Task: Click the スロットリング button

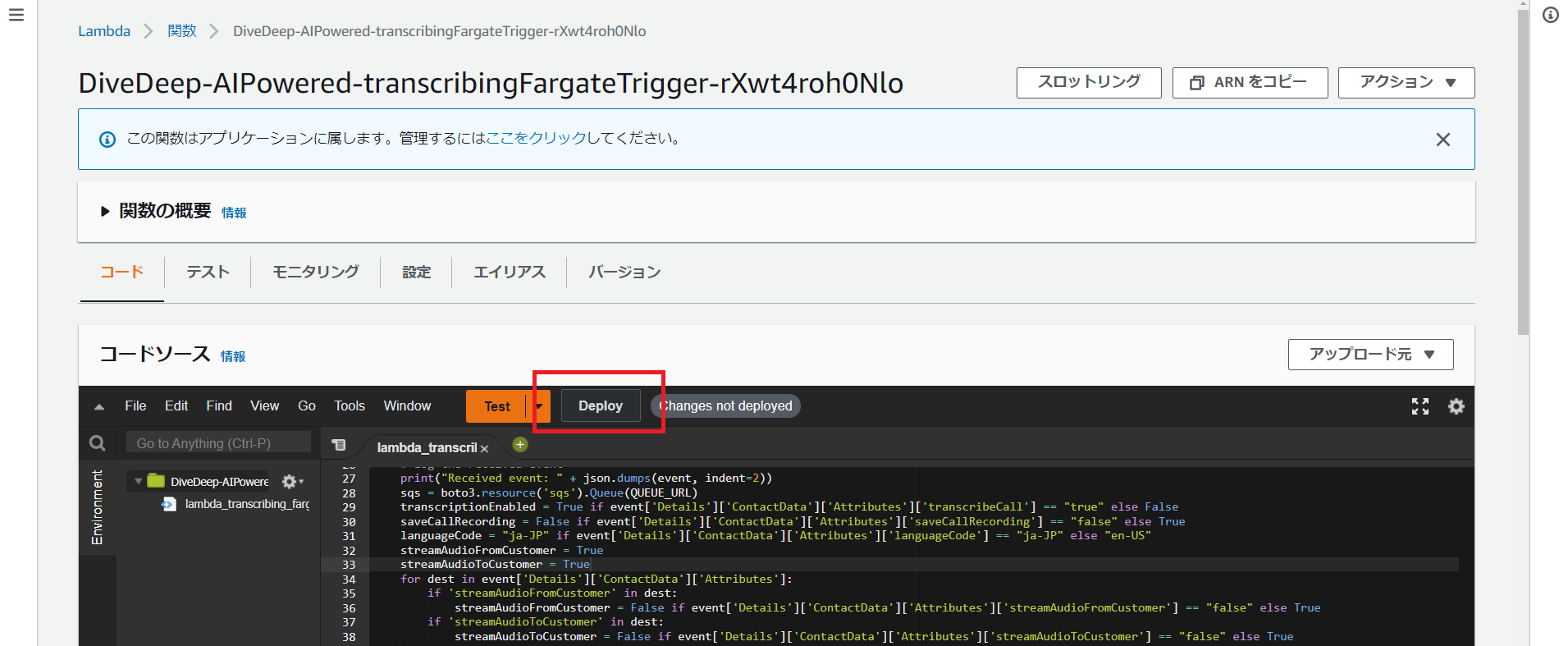Action: click(1088, 82)
